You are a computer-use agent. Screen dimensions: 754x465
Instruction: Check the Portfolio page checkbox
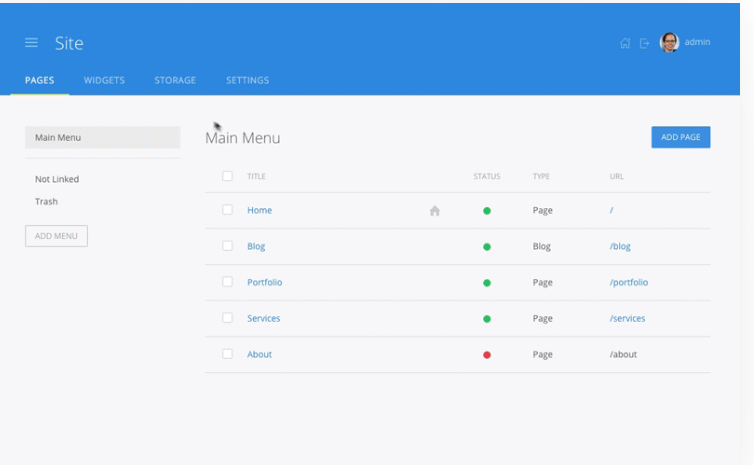coord(227,282)
